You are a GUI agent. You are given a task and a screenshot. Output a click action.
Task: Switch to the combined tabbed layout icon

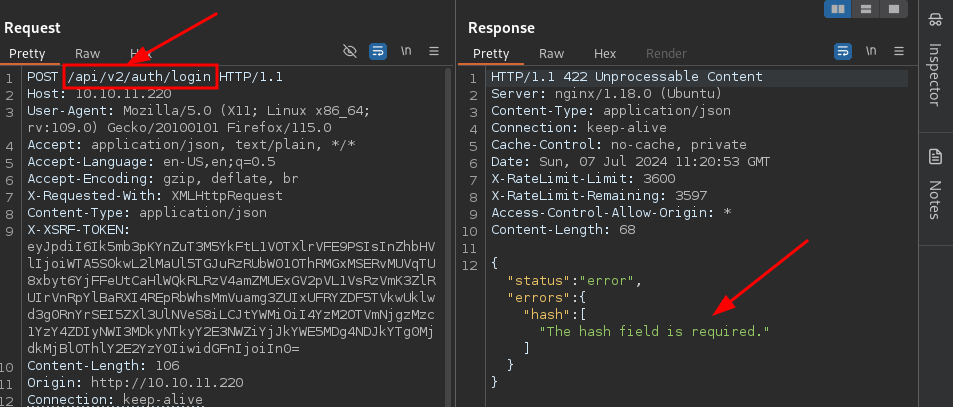893,9
